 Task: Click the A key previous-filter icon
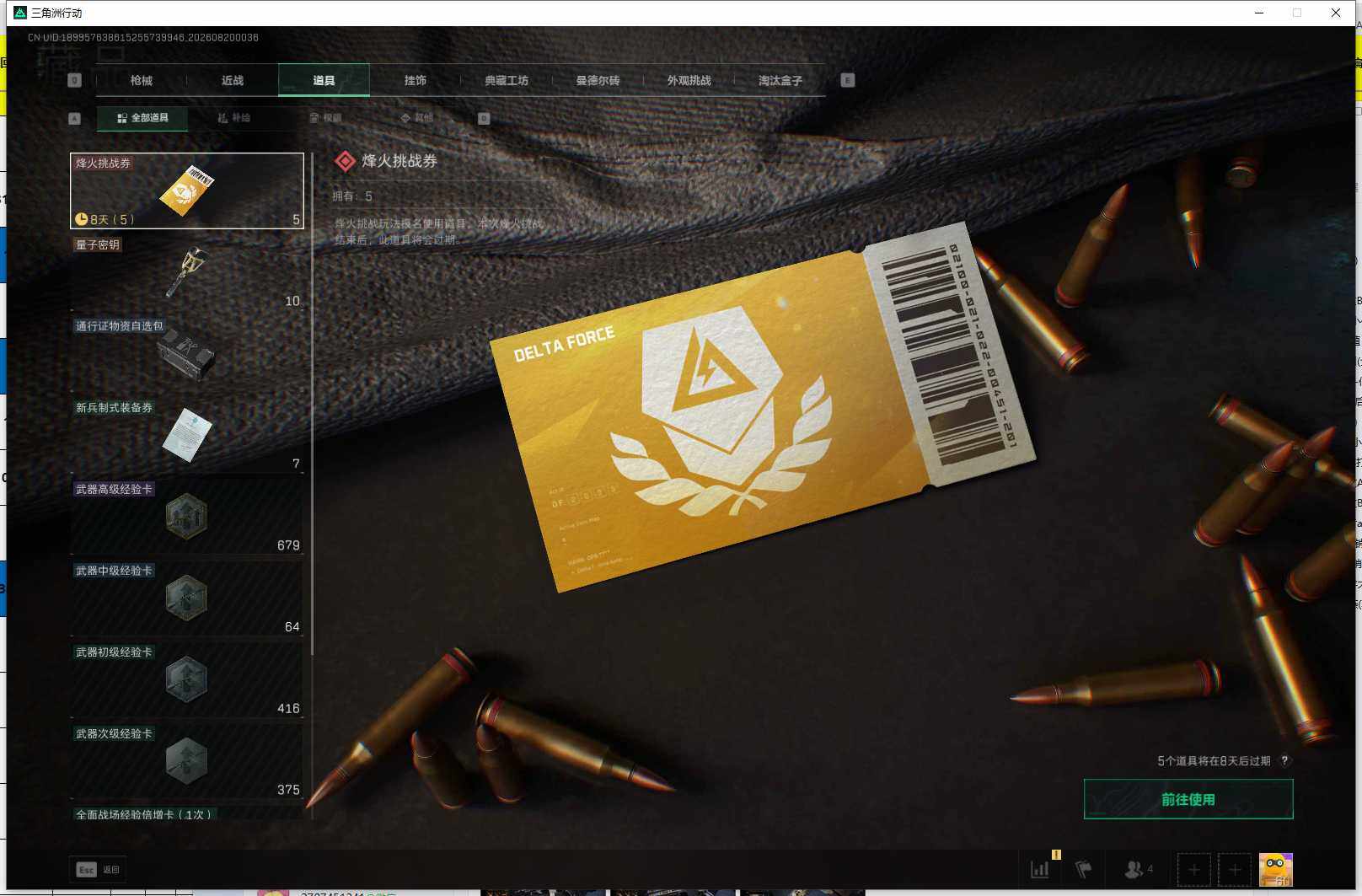pyautogui.click(x=74, y=119)
